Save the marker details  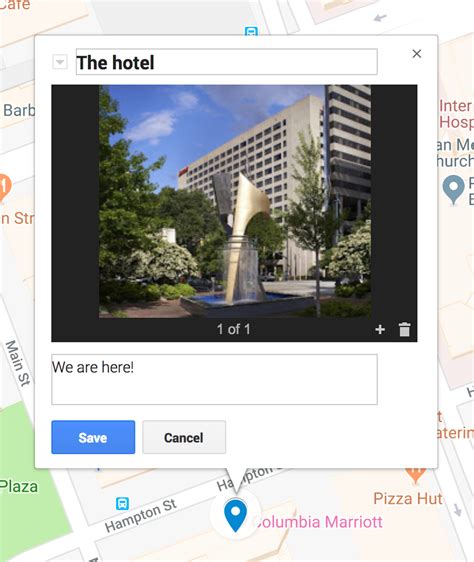(93, 437)
